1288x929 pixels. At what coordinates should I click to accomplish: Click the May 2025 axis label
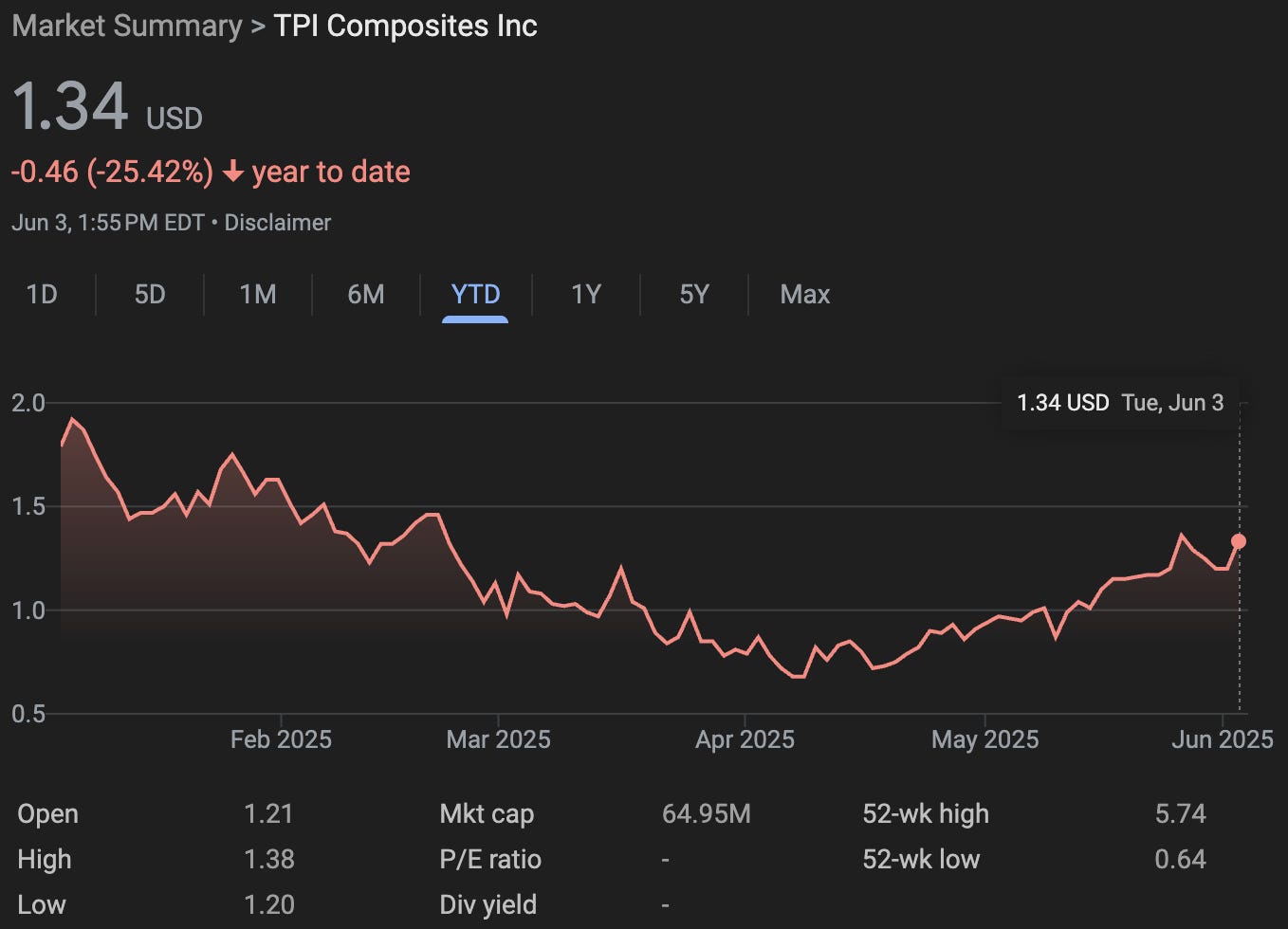tap(984, 739)
